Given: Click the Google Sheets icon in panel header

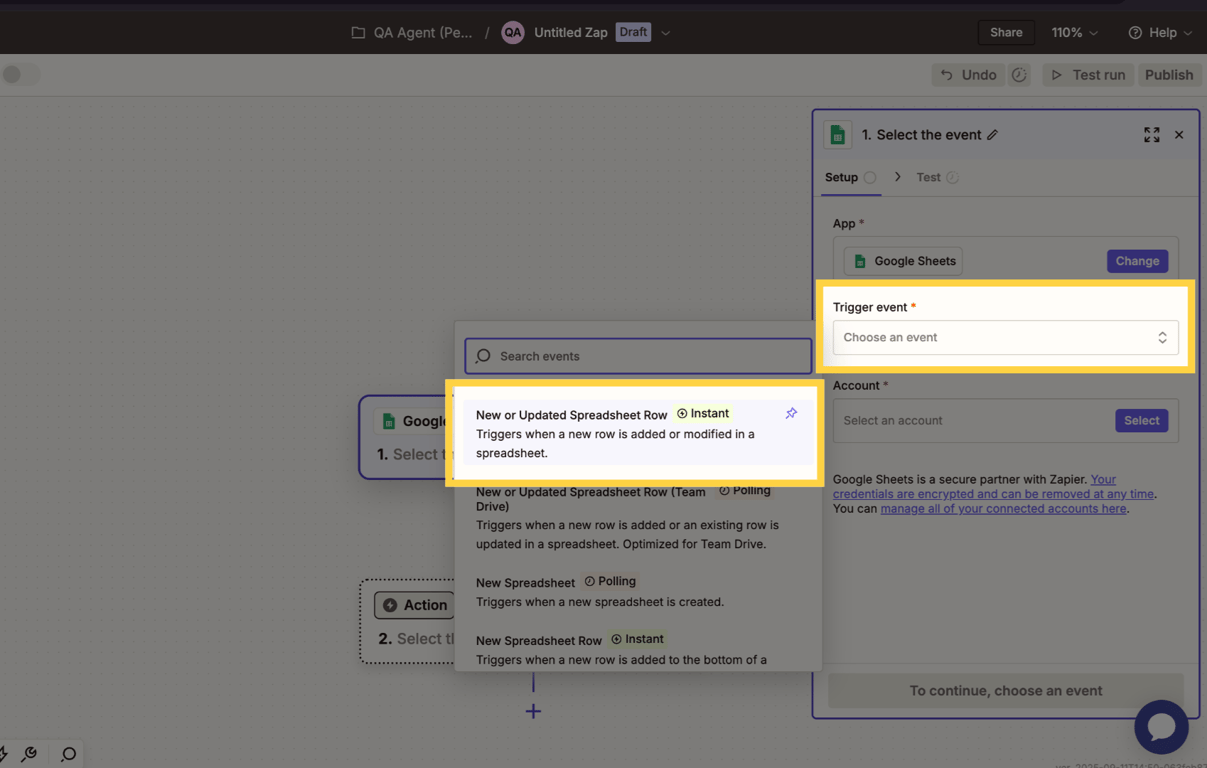Looking at the screenshot, I should point(838,134).
